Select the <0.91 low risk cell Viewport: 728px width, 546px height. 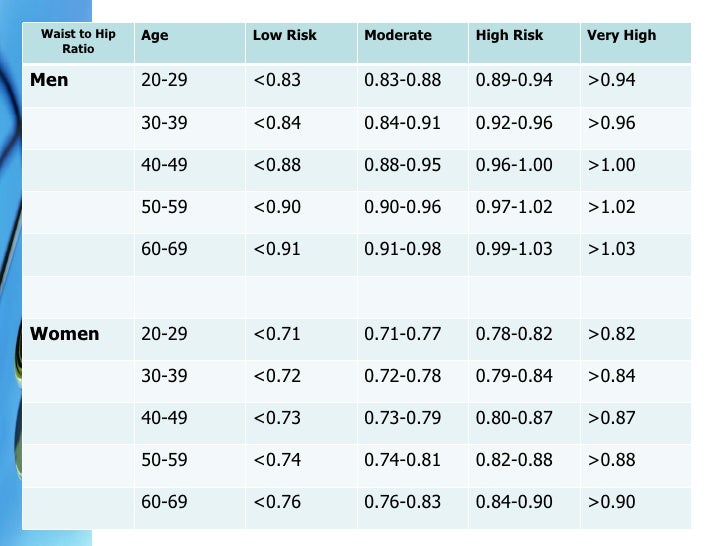click(277, 249)
